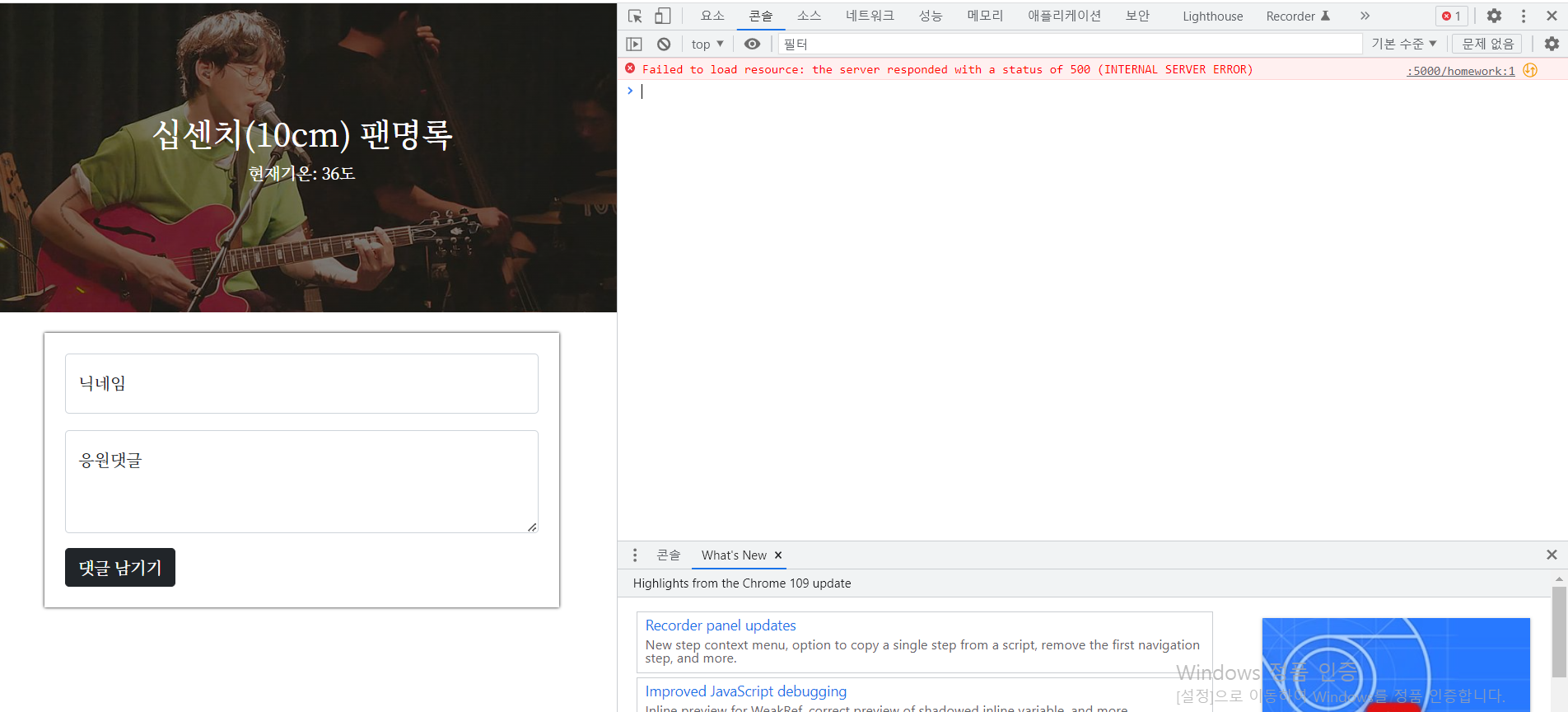Click the What's New blue video thumbnail

tap(1396, 665)
